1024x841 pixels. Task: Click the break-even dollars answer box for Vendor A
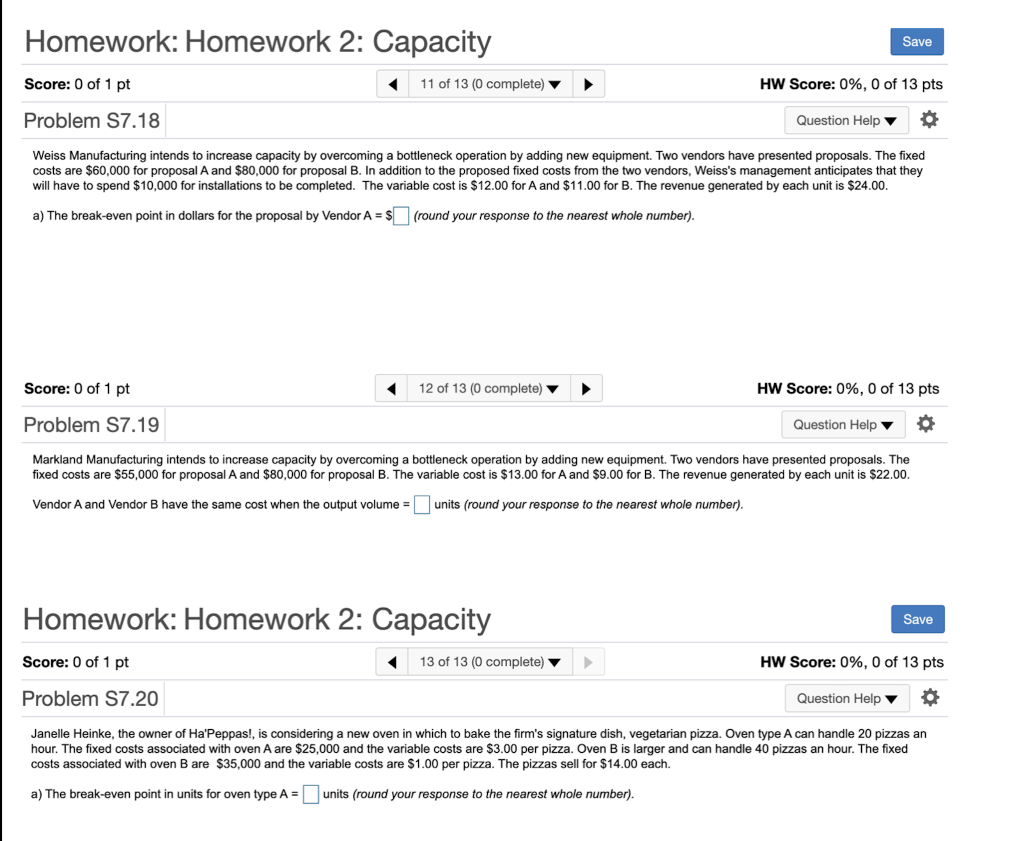pos(401,215)
